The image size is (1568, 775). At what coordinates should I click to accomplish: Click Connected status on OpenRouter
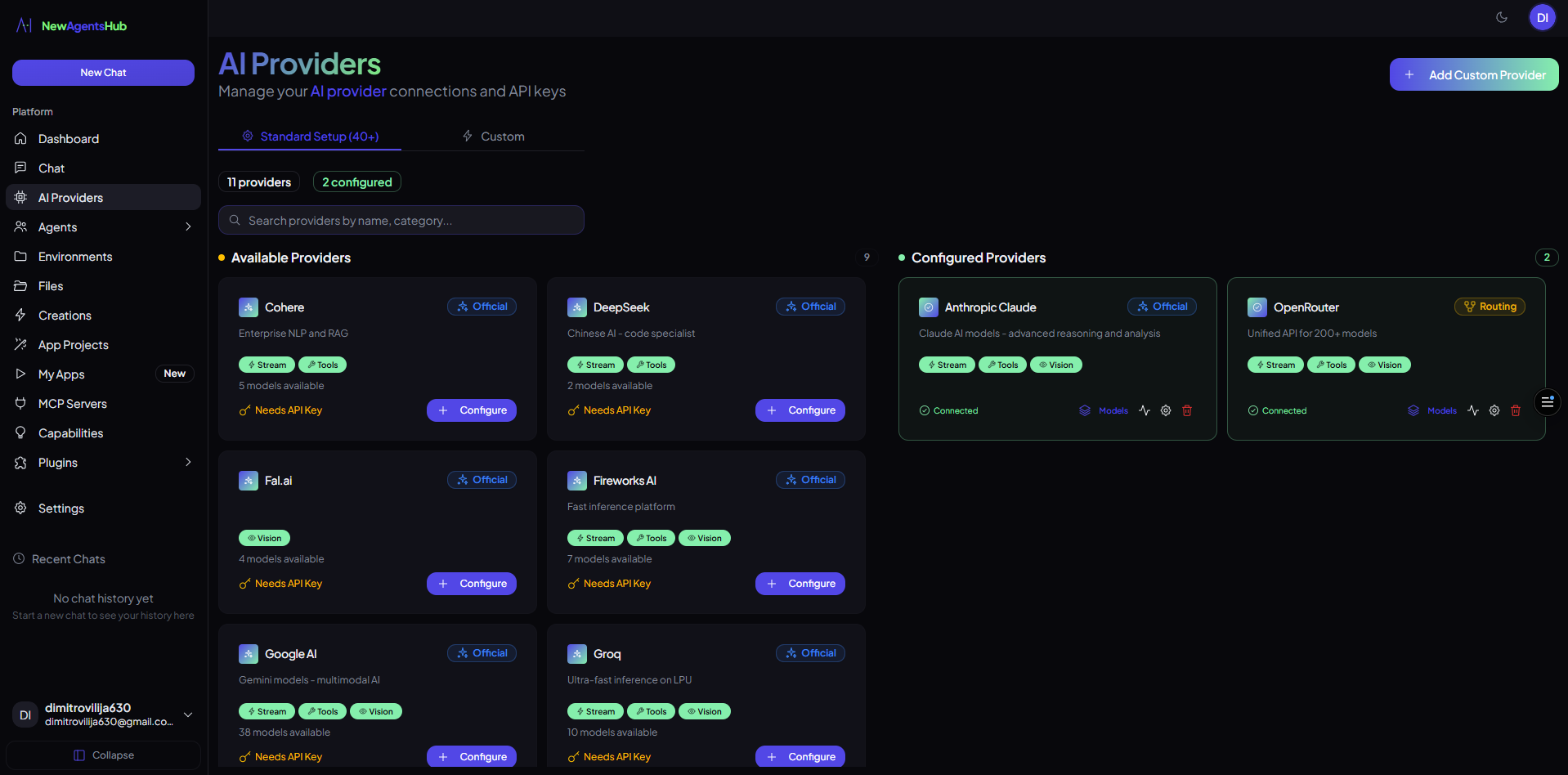click(x=1277, y=410)
